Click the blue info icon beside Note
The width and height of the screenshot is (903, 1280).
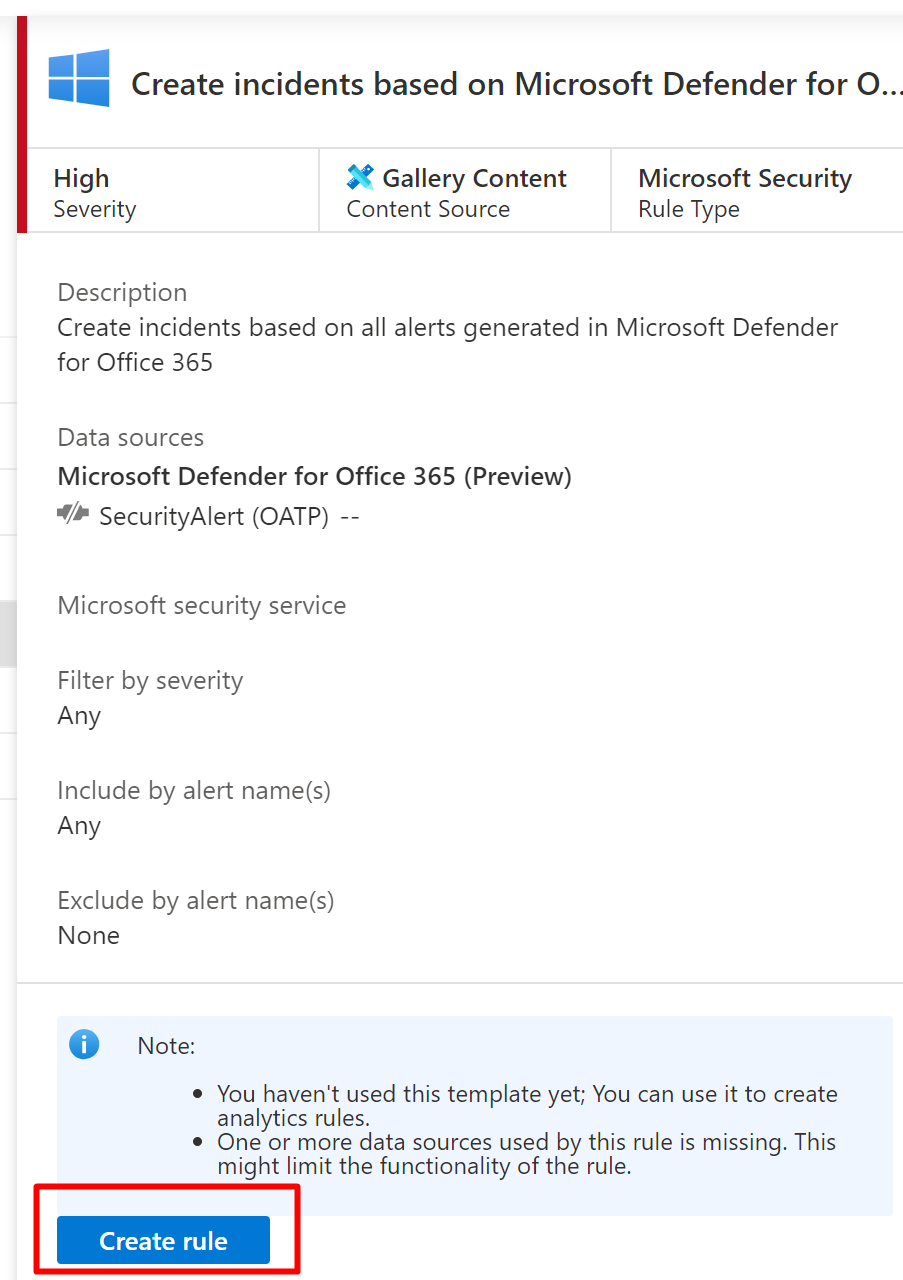[84, 1045]
